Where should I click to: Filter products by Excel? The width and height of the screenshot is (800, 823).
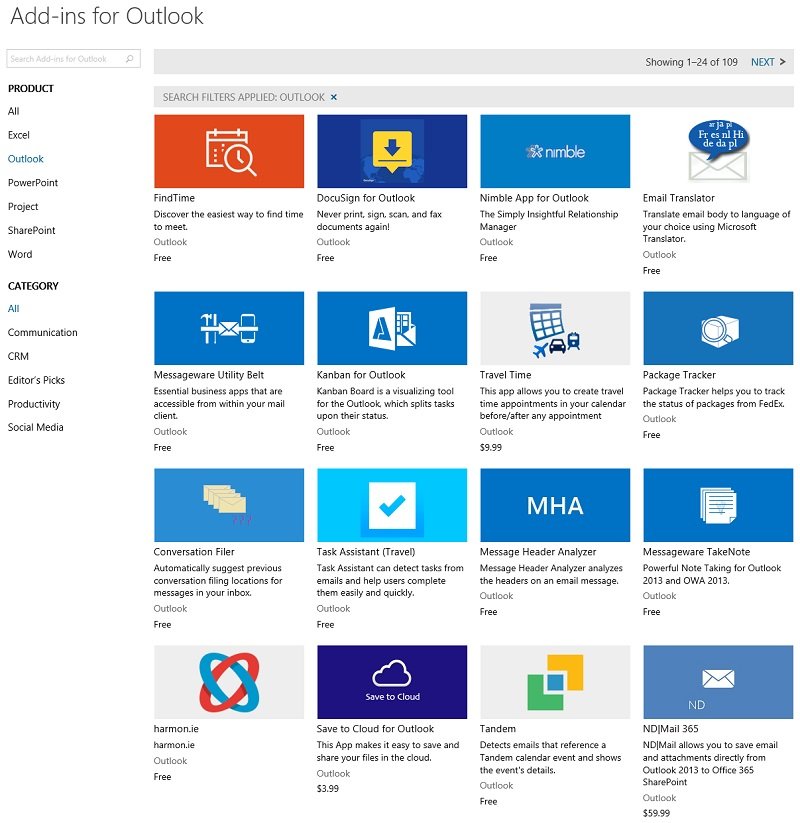point(19,135)
